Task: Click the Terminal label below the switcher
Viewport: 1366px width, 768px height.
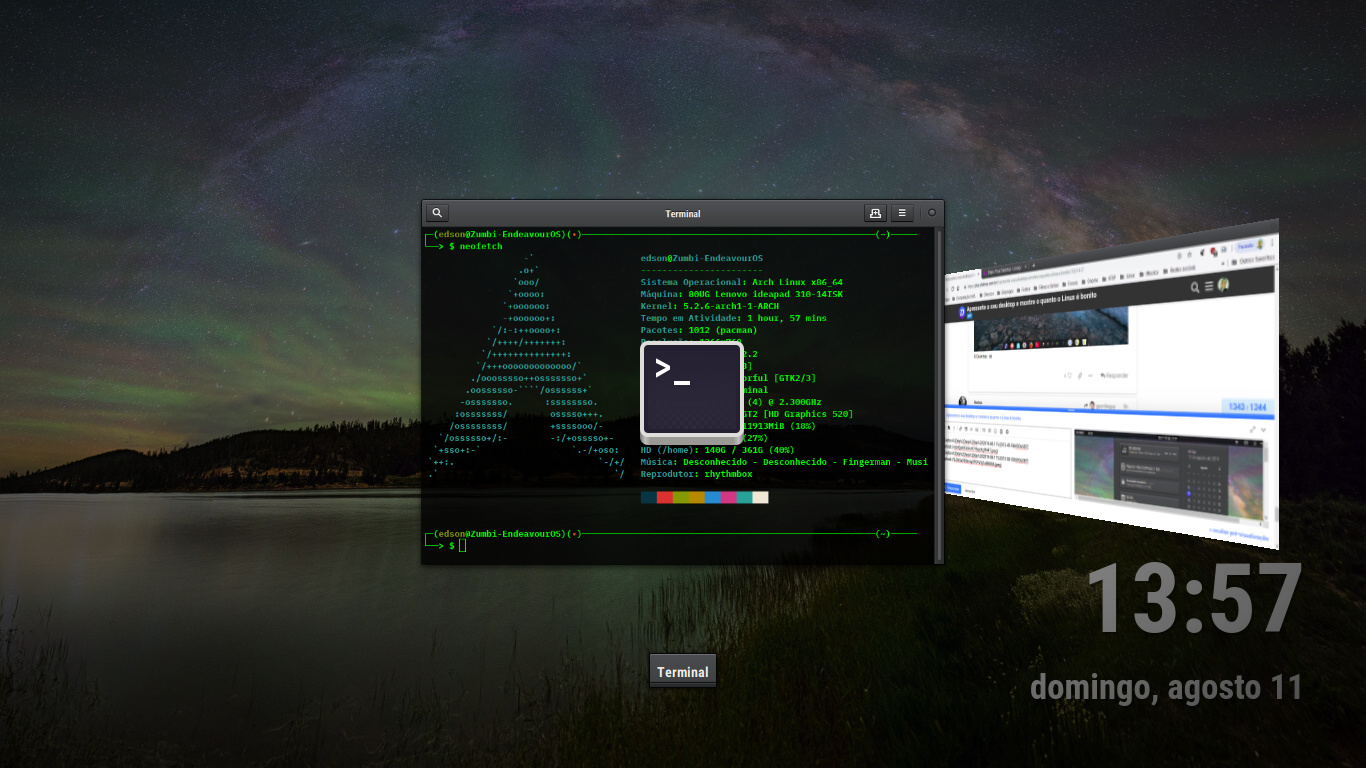Action: (x=683, y=672)
